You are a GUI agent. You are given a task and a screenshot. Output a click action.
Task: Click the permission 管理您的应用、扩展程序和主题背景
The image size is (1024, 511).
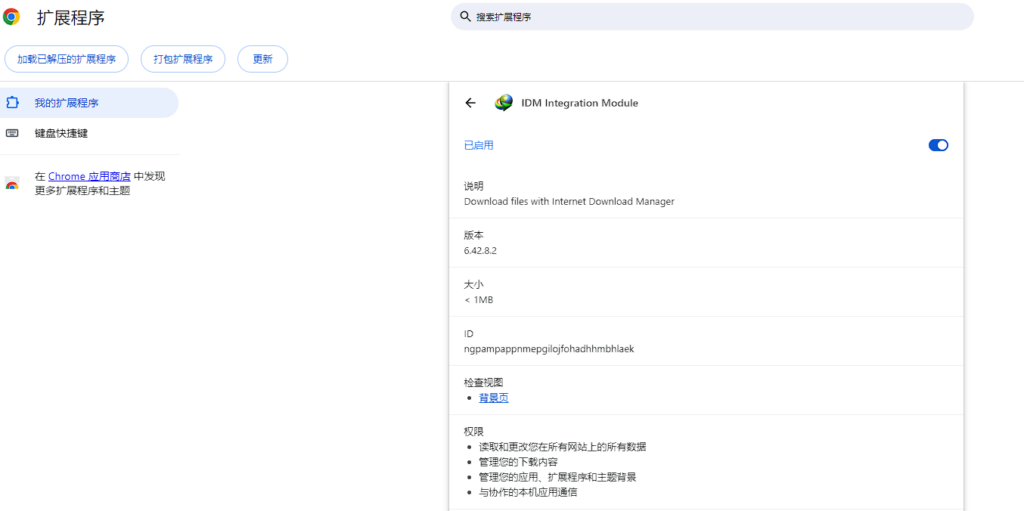[x=558, y=477]
